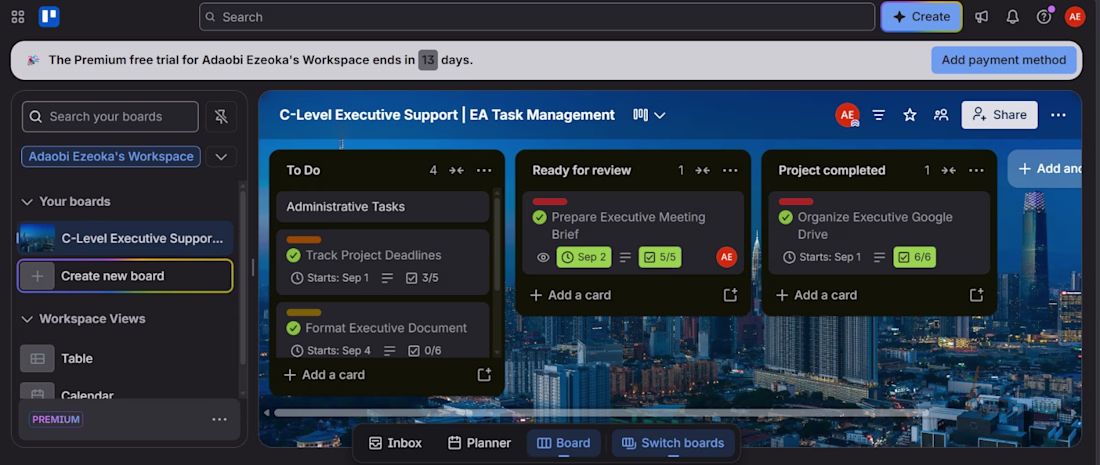Image resolution: width=1100 pixels, height=465 pixels.
Task: Open Ready for review list actions menu
Action: pyautogui.click(x=730, y=170)
